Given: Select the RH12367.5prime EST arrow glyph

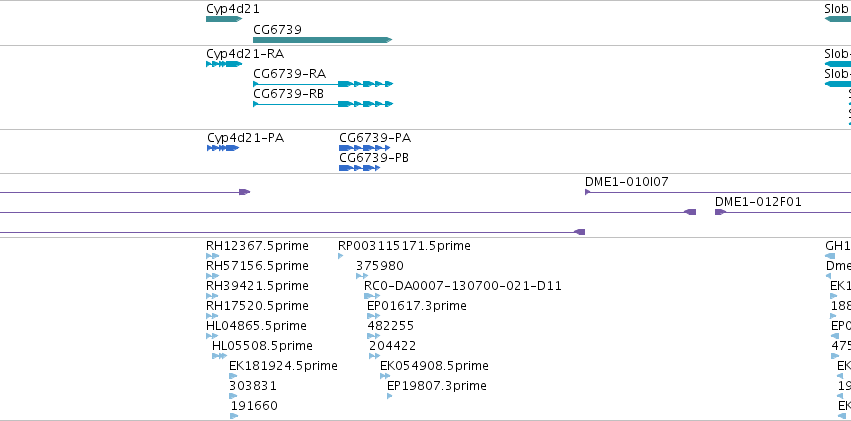Looking at the screenshot, I should tap(213, 256).
